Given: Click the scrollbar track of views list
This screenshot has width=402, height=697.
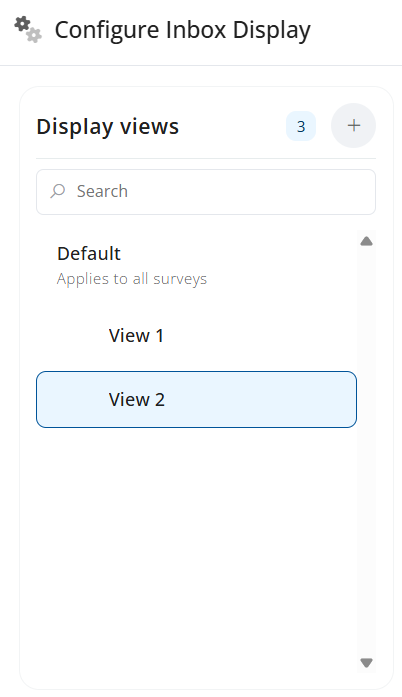Looking at the screenshot, I should (x=366, y=452).
